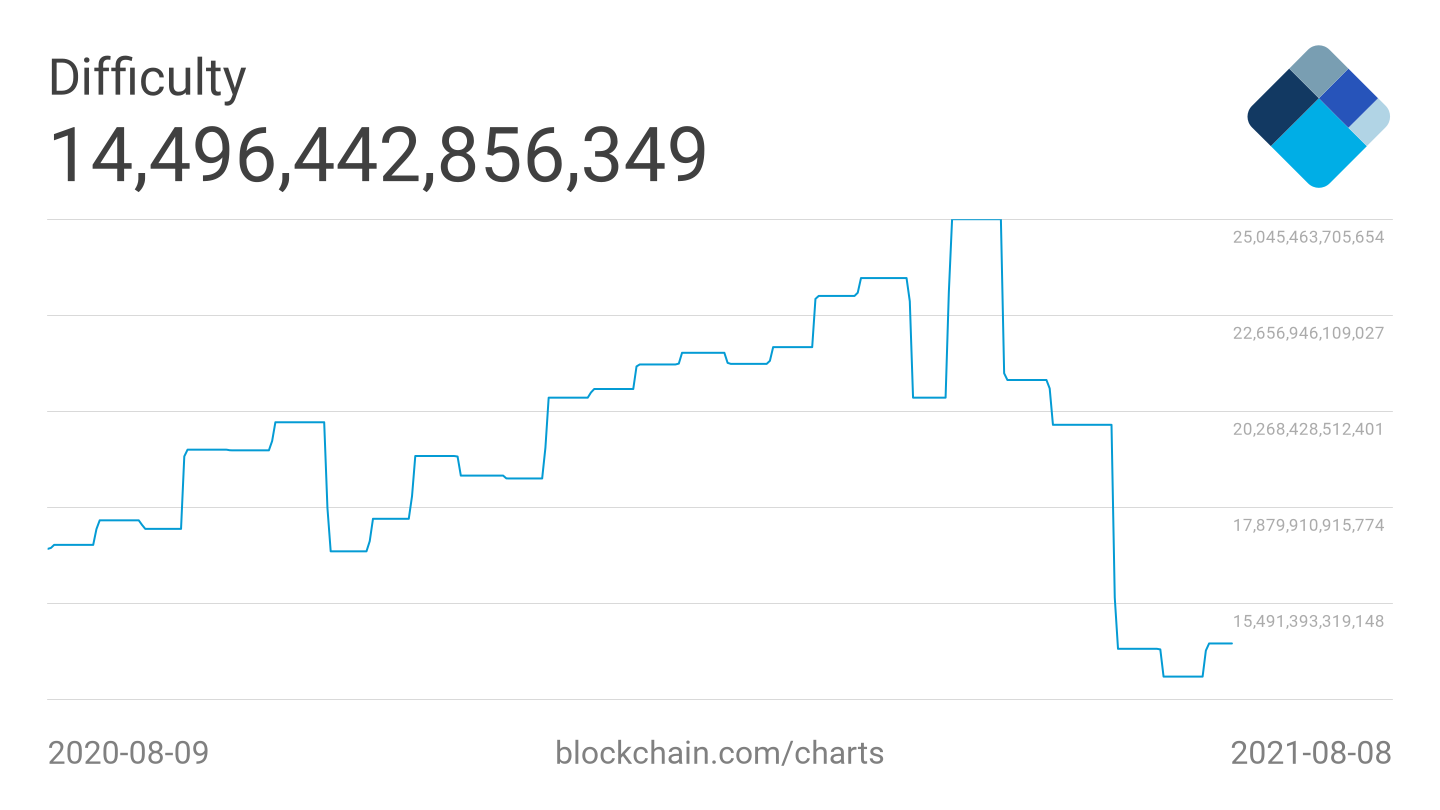Click the chart line's leftmost starting point
Screen dimensions: 1440x810
pyautogui.click(x=49, y=549)
